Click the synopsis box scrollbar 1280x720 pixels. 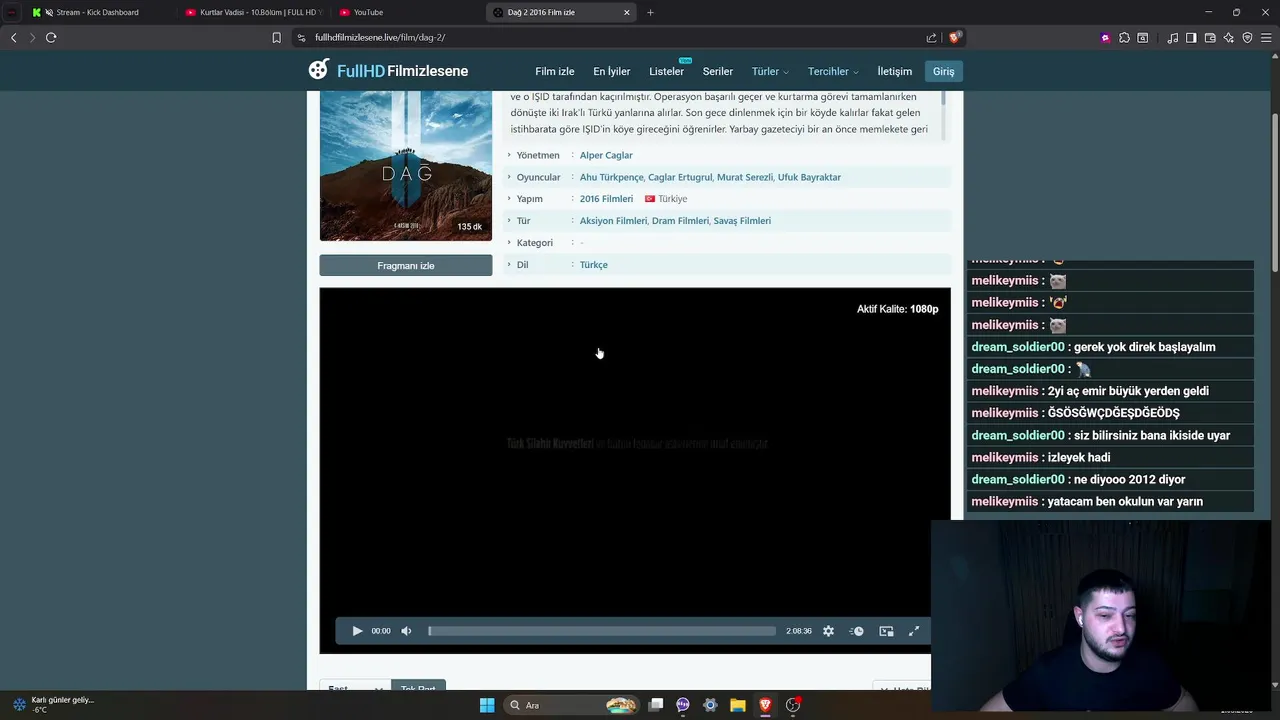click(944, 100)
